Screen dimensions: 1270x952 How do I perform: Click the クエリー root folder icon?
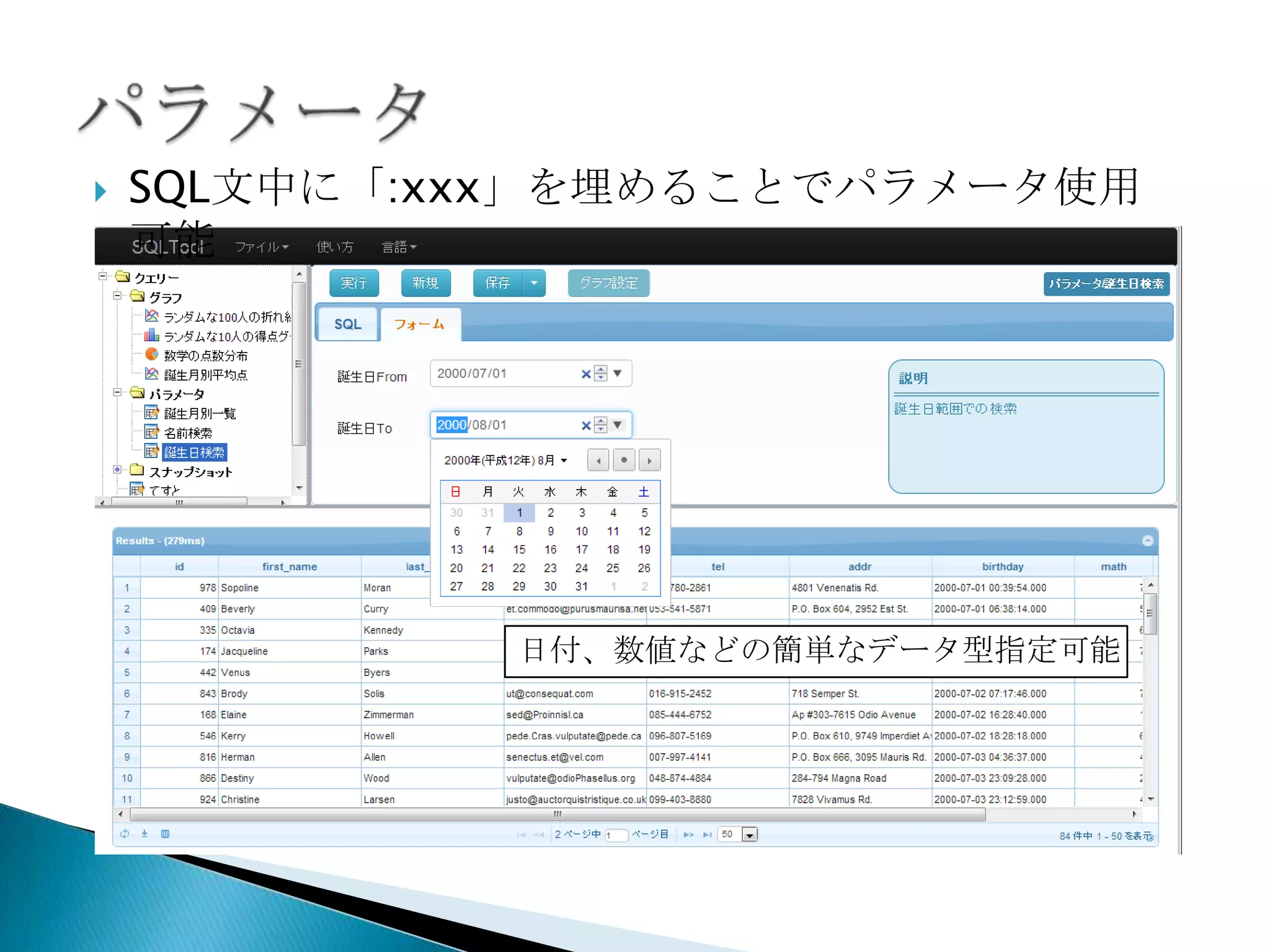click(x=123, y=276)
